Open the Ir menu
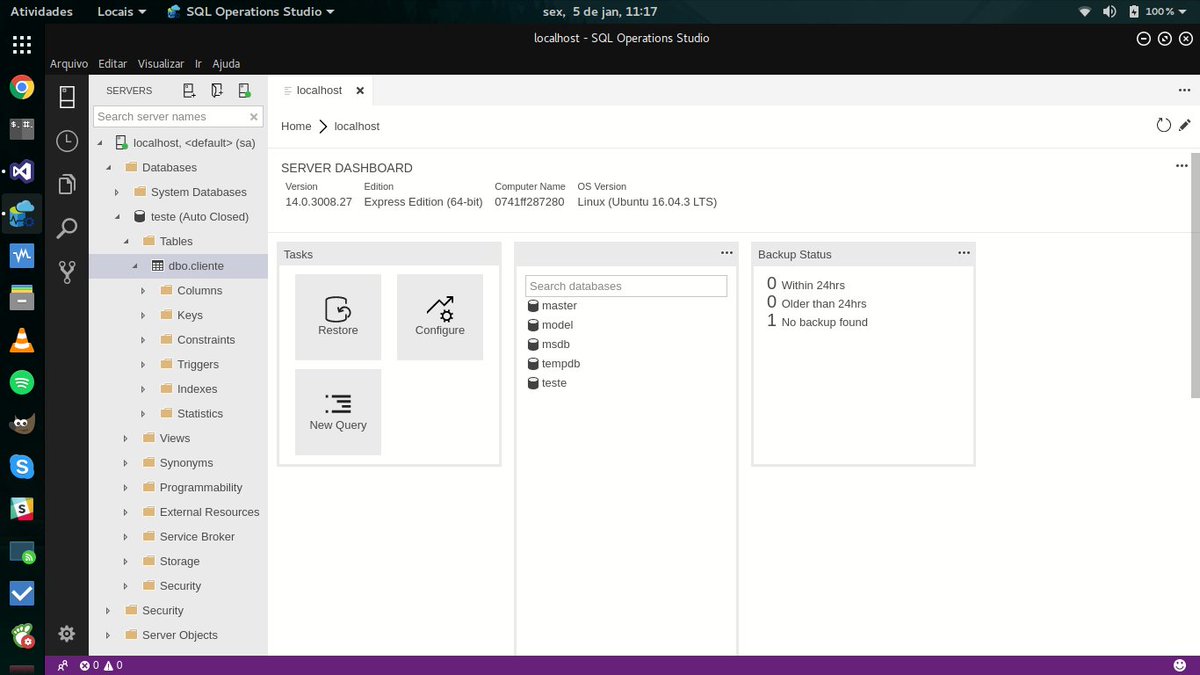Screen dimensions: 1200x675 (x=198, y=63)
